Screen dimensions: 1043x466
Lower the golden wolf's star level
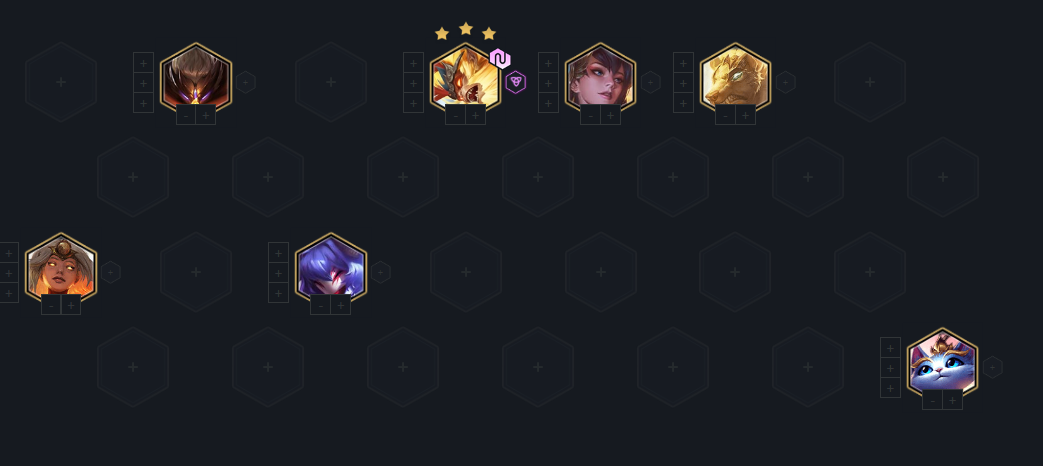point(726,115)
